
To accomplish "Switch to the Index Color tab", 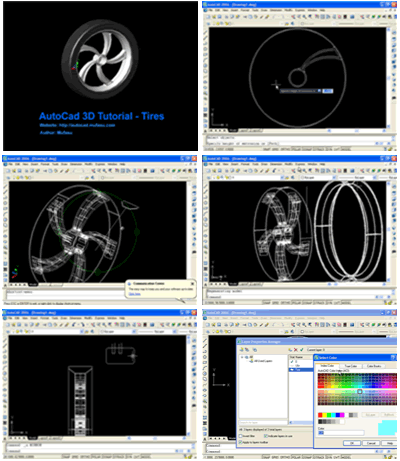I will coord(327,366).
